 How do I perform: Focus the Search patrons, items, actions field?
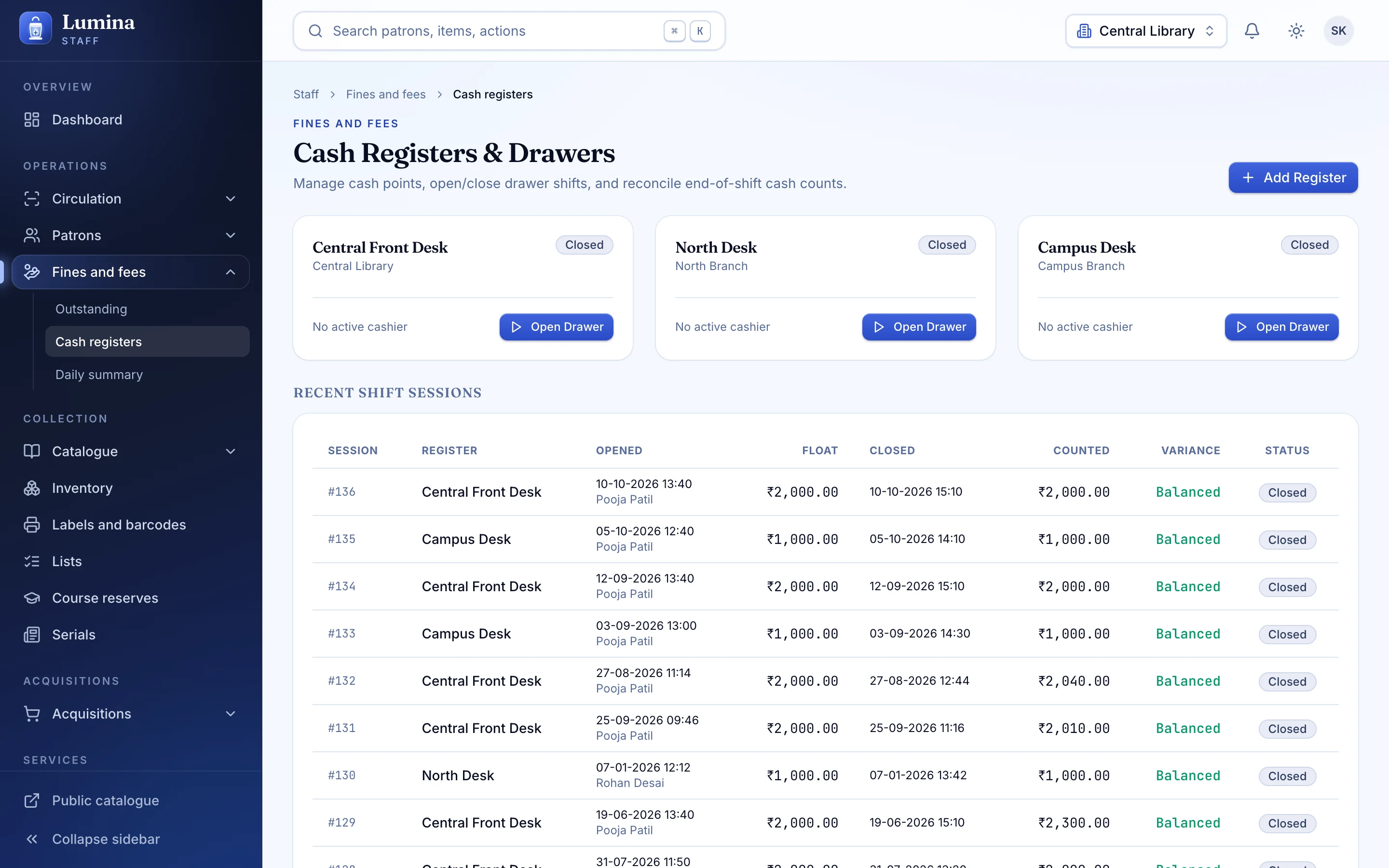pyautogui.click(x=509, y=31)
